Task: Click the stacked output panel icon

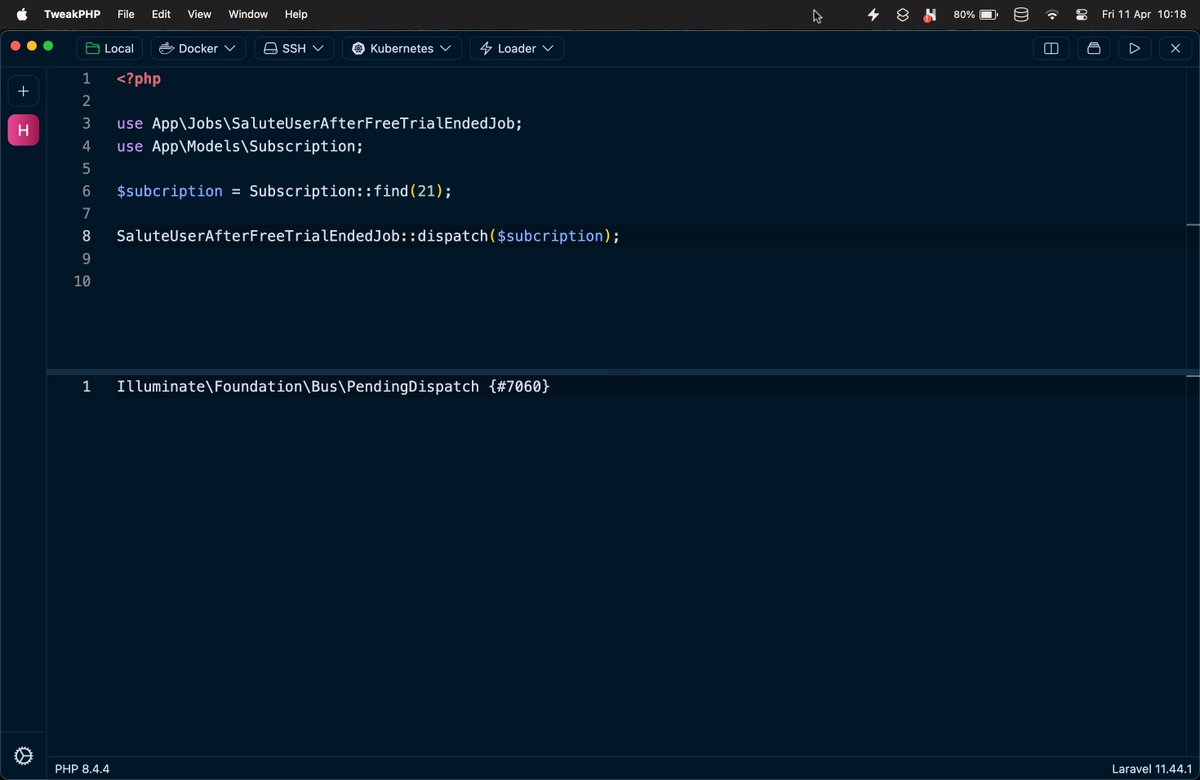Action: click(1093, 48)
